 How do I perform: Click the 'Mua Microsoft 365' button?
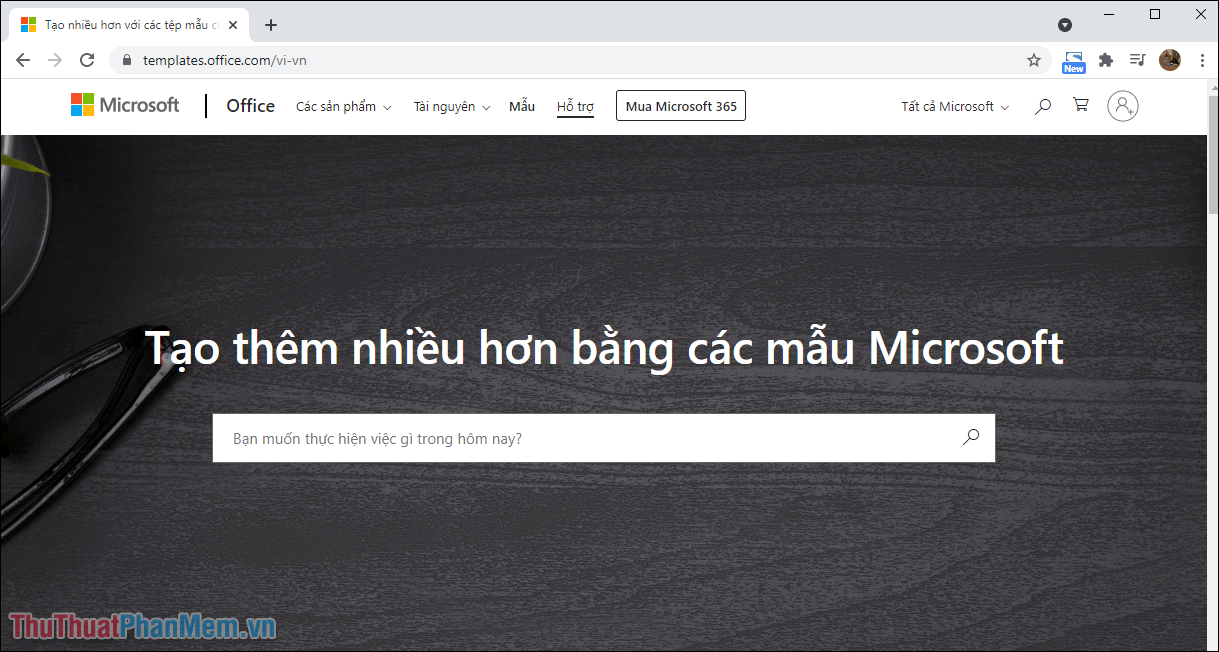[680, 105]
